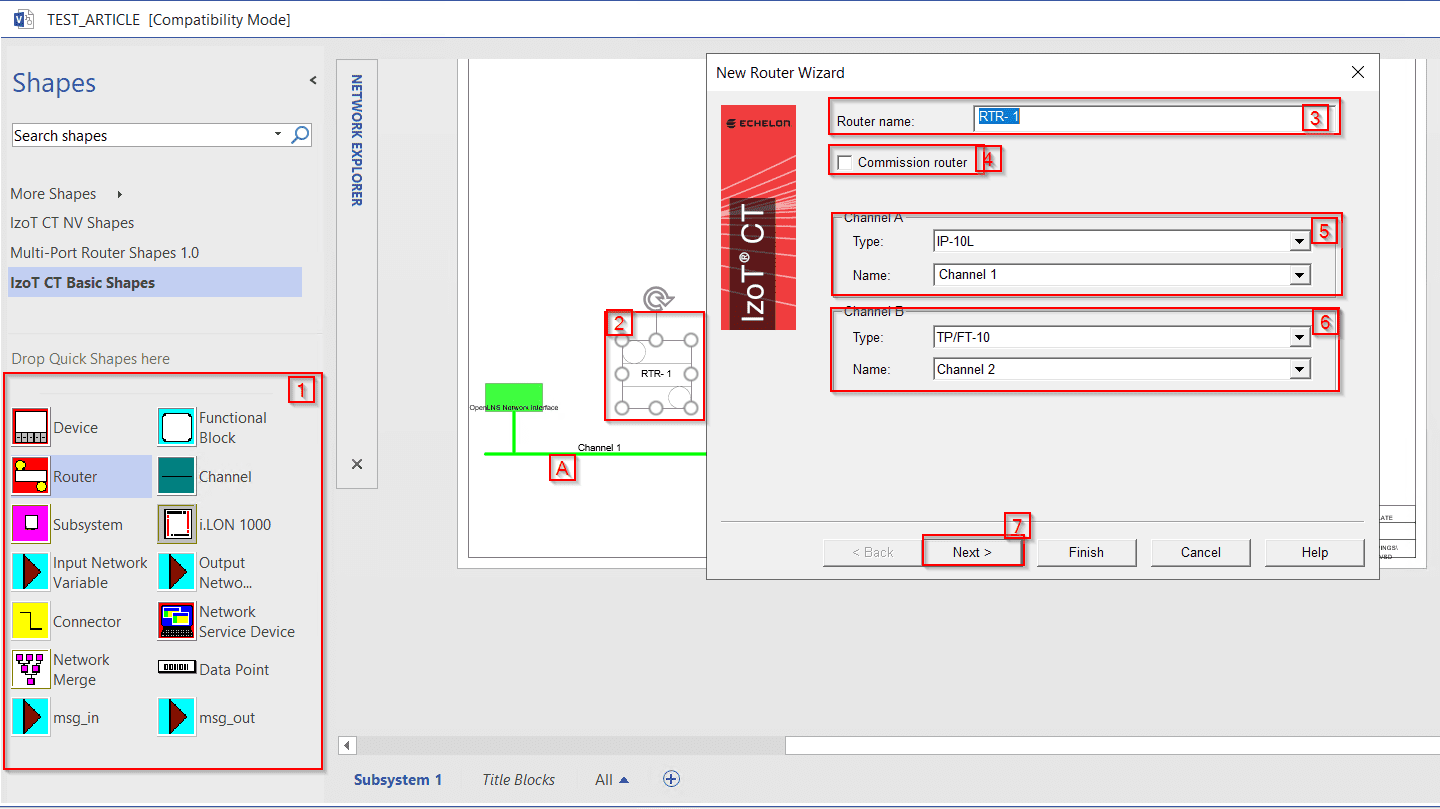Expand the Channel B Name dropdown
Image resolution: width=1440 pixels, height=809 pixels.
pos(1299,370)
